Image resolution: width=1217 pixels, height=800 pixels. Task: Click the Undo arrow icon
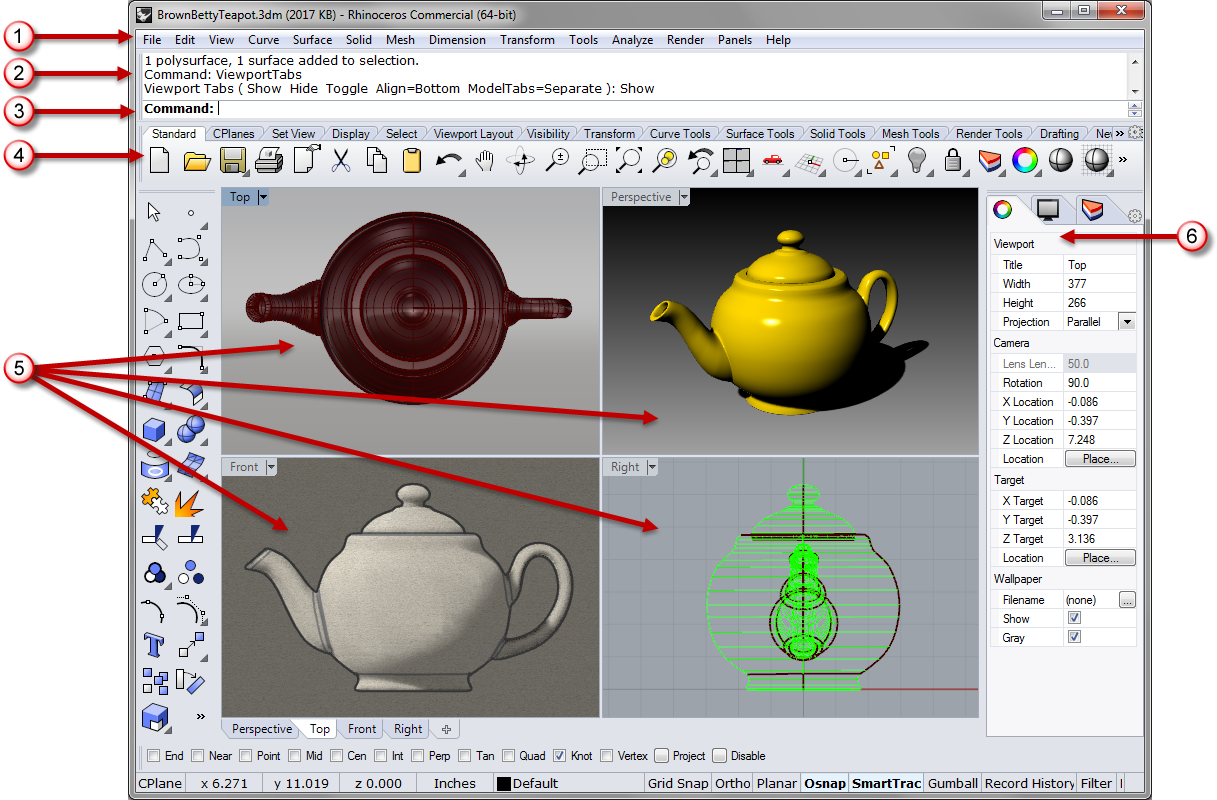(x=448, y=160)
